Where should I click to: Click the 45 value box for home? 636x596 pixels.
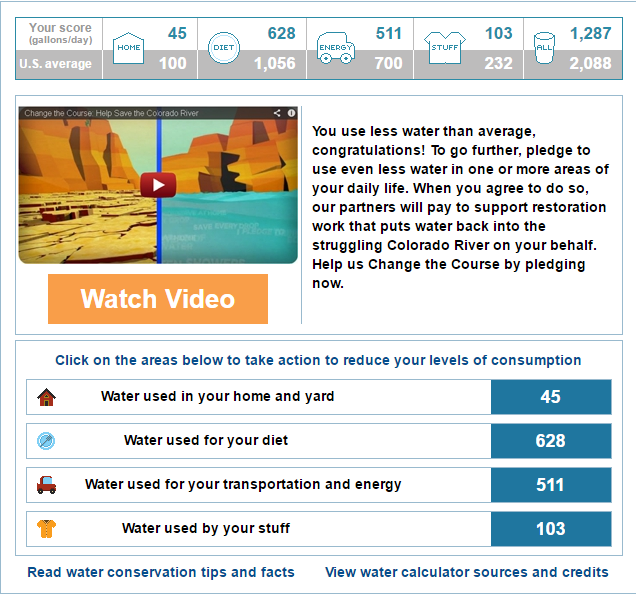coord(551,397)
